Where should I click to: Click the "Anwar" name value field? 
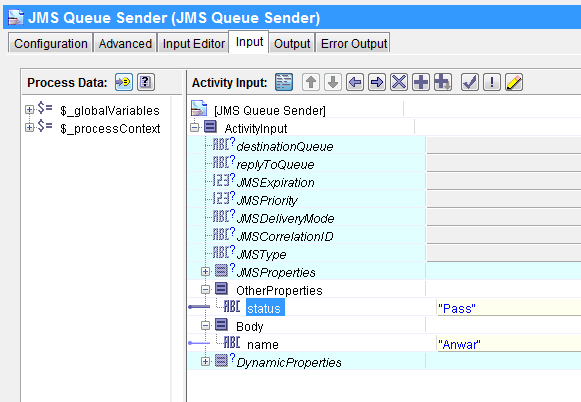pyautogui.click(x=509, y=344)
